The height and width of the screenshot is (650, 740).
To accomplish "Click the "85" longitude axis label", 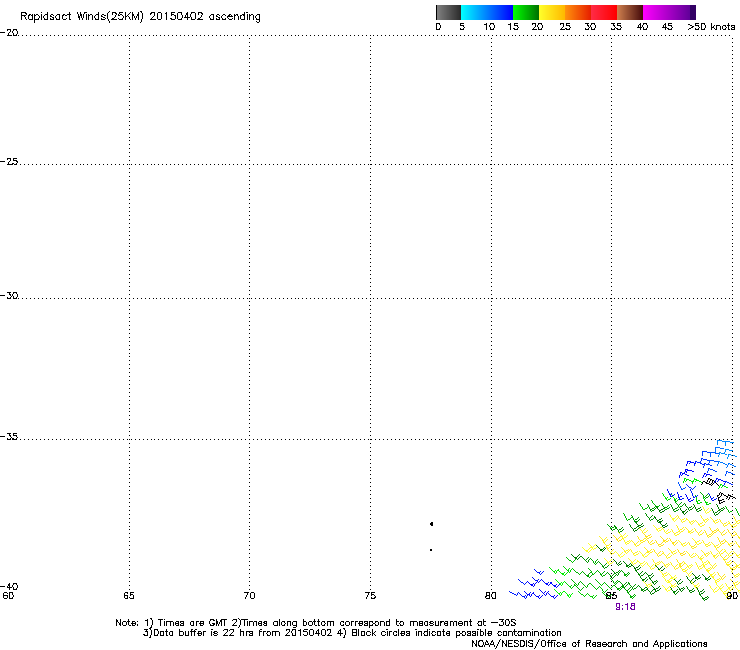I will (611, 596).
